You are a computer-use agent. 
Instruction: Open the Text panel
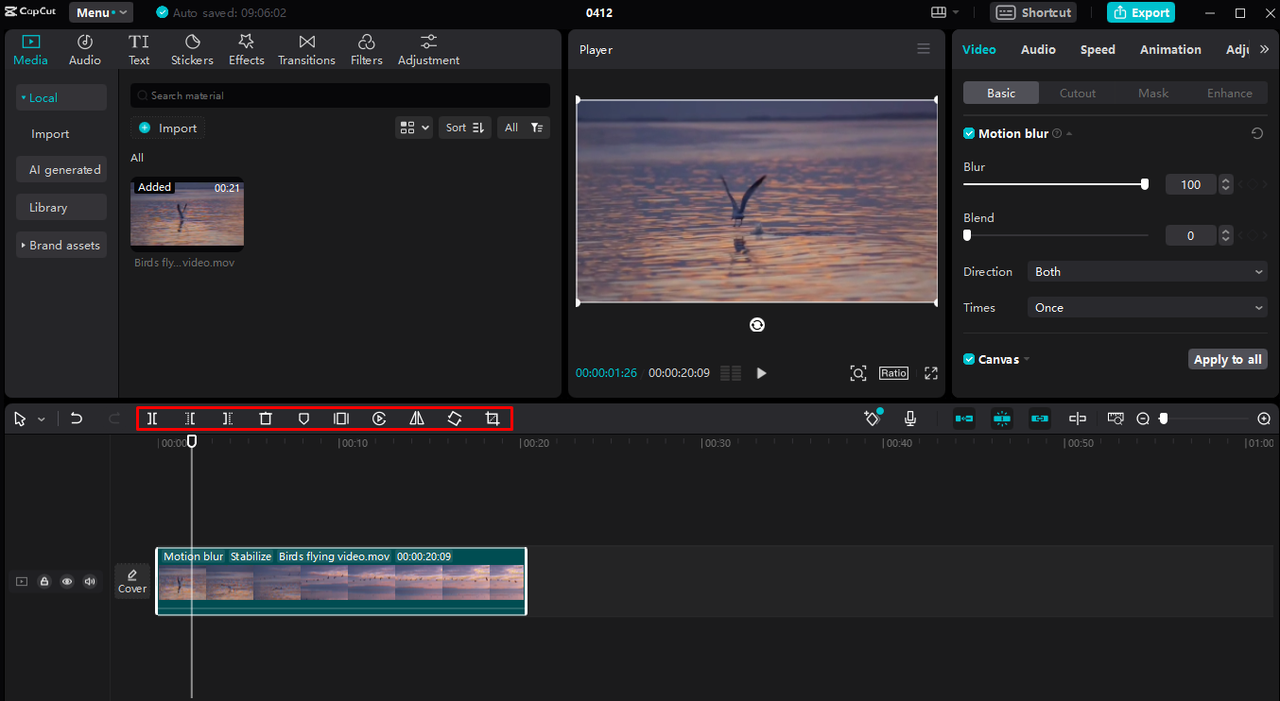(139, 50)
